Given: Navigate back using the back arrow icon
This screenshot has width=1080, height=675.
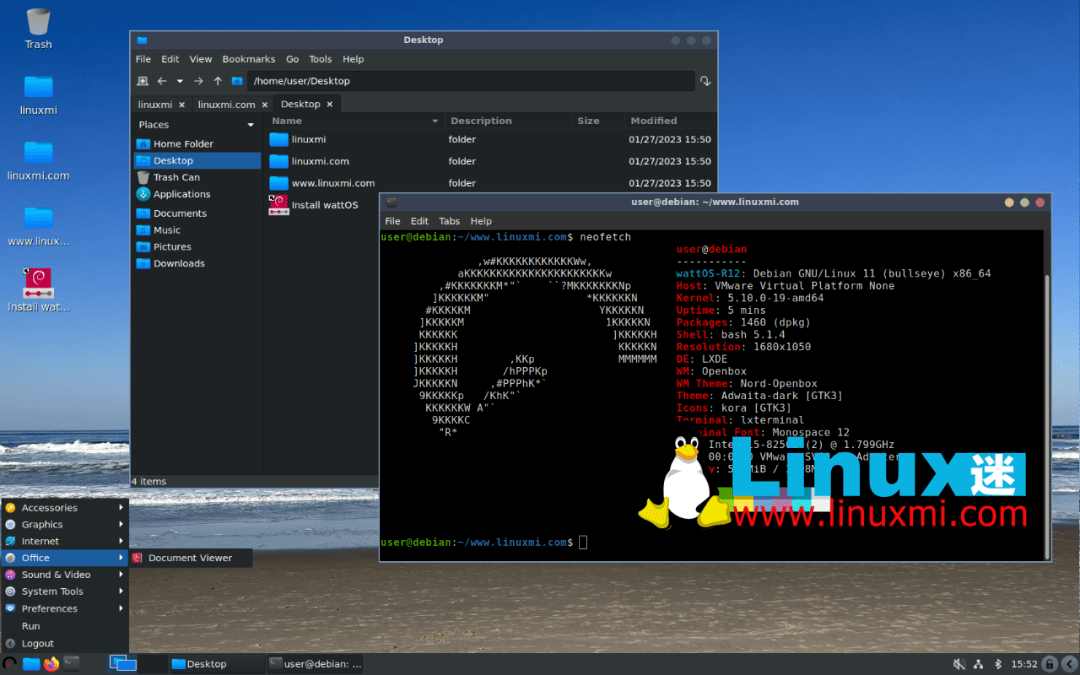Looking at the screenshot, I should [160, 81].
